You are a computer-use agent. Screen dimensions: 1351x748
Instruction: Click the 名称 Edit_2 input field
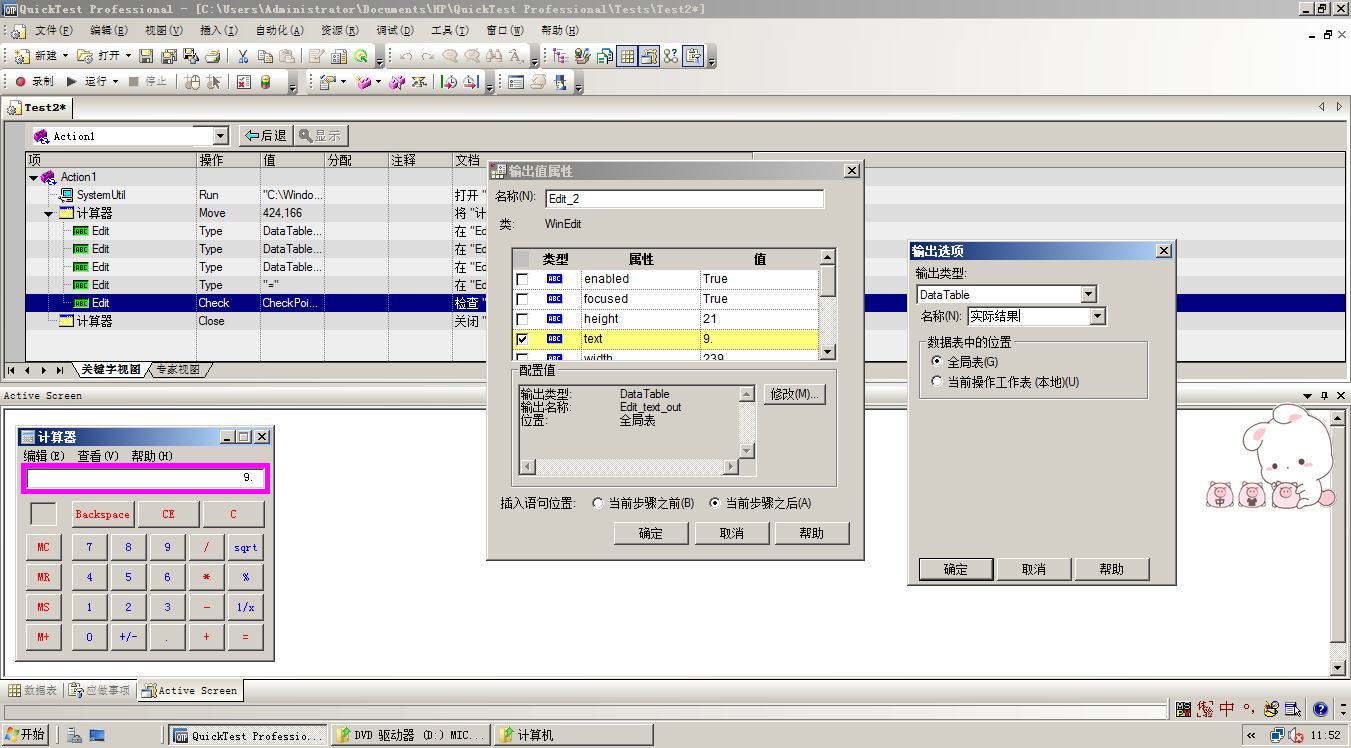click(x=684, y=199)
